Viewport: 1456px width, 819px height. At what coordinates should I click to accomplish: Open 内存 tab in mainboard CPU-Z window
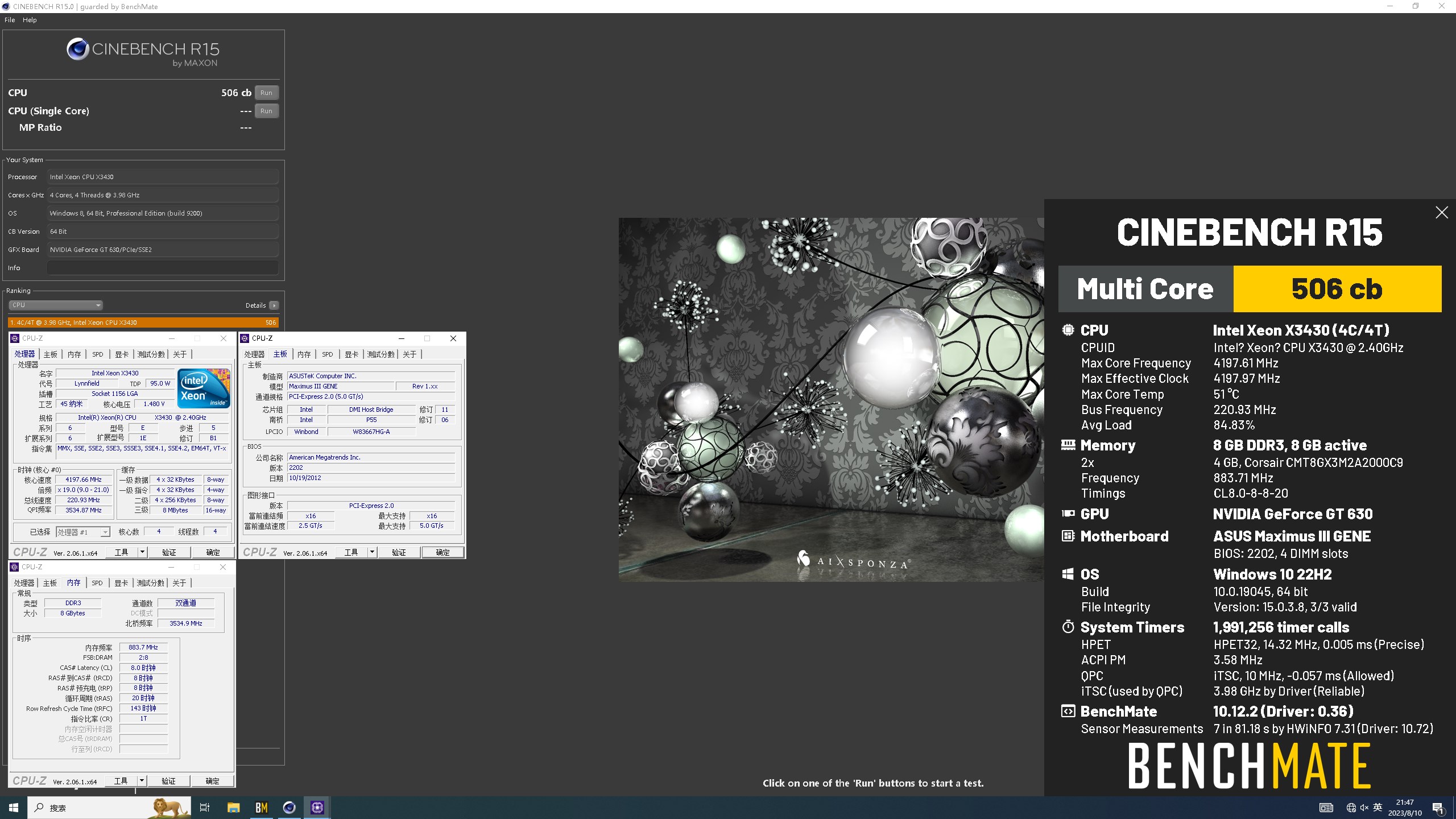coord(304,354)
